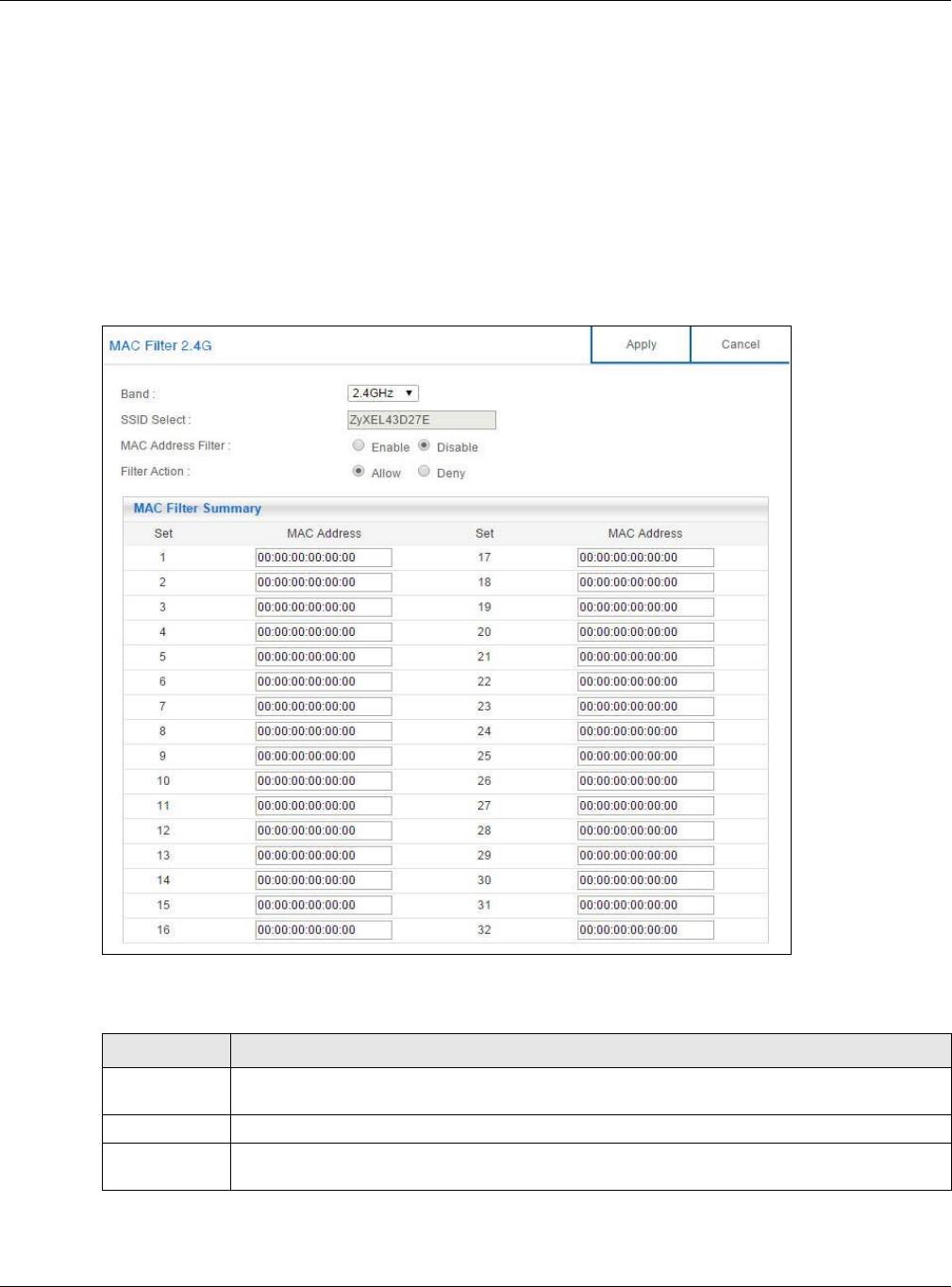Choose the Deny filter action radio
The image size is (952, 1287).
click(425, 471)
